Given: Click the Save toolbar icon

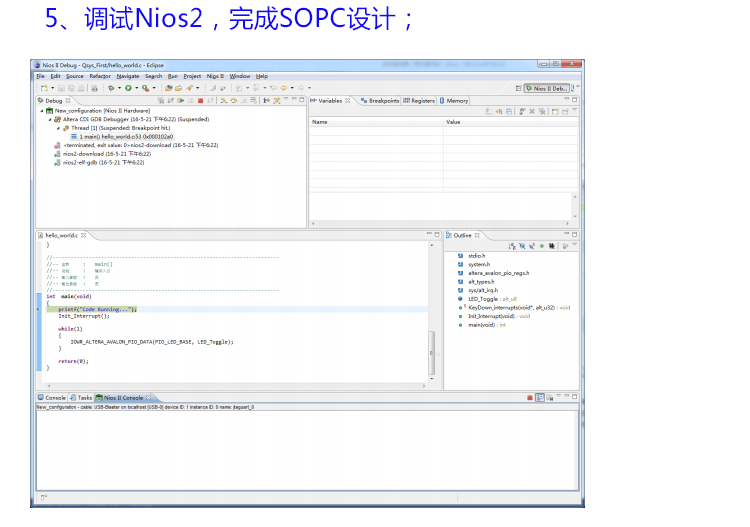Looking at the screenshot, I should [61, 88].
